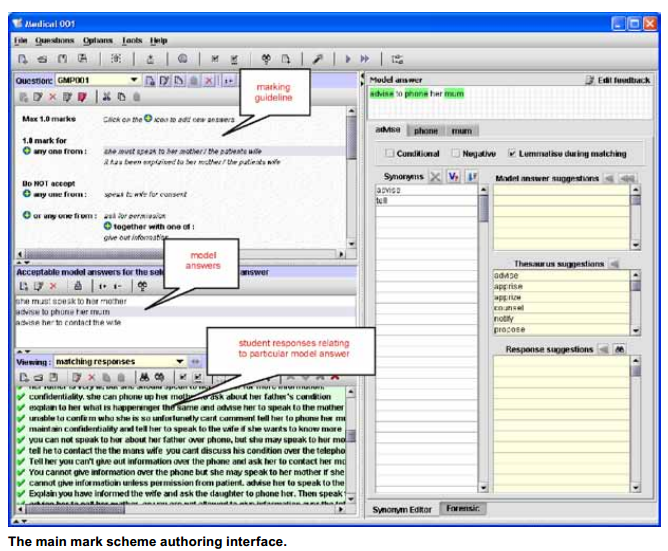The image size is (668, 551).
Task: Switch to the Forensic tab
Action: point(463,508)
